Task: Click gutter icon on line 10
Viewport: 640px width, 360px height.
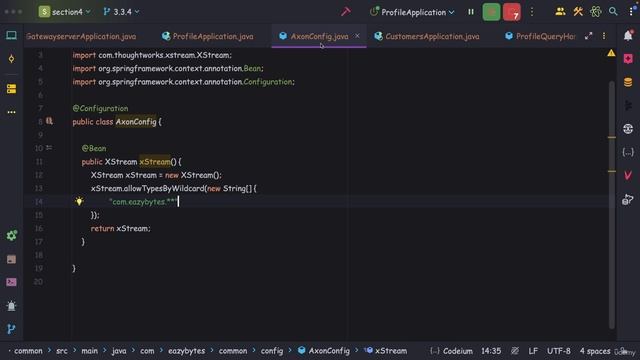Action: pyautogui.click(x=49, y=148)
